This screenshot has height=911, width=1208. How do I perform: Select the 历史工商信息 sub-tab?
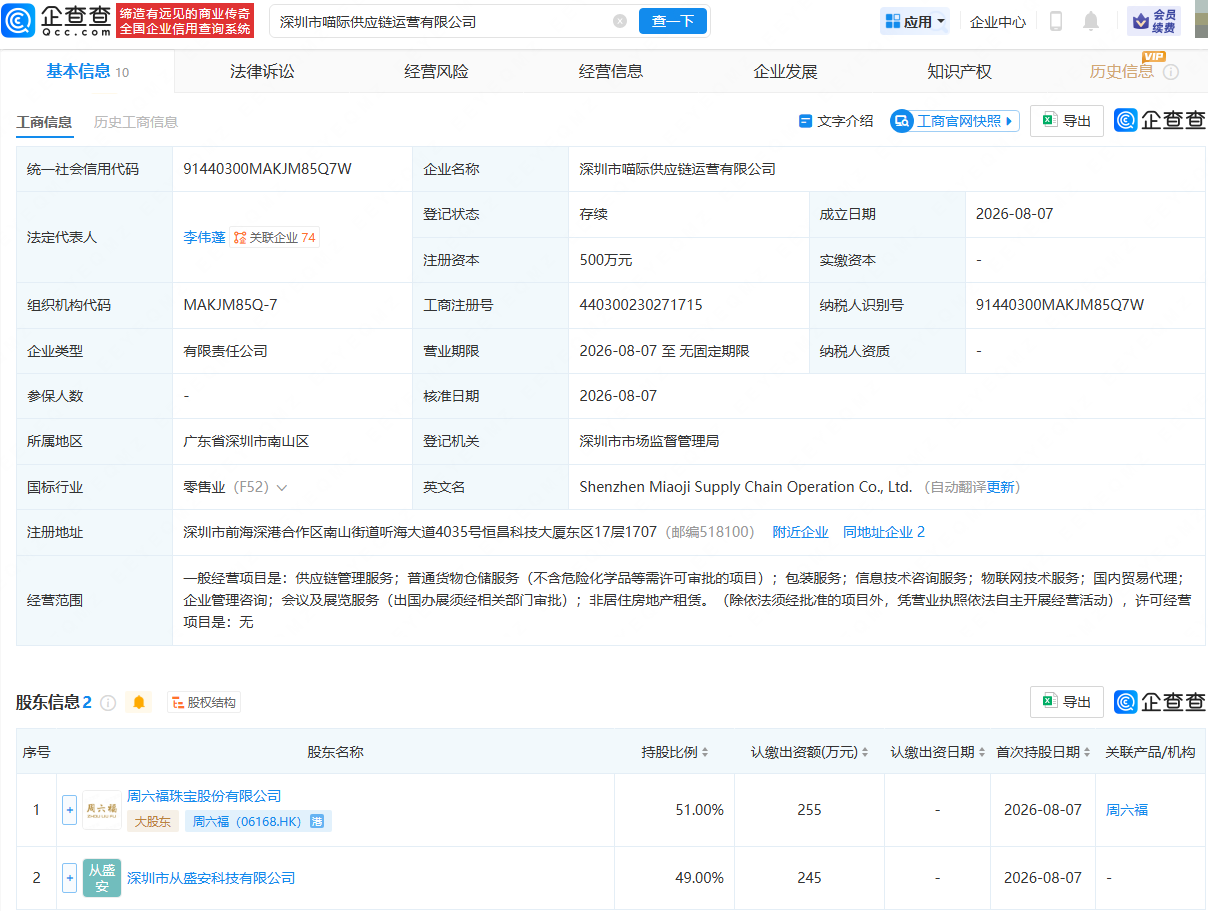coord(136,122)
